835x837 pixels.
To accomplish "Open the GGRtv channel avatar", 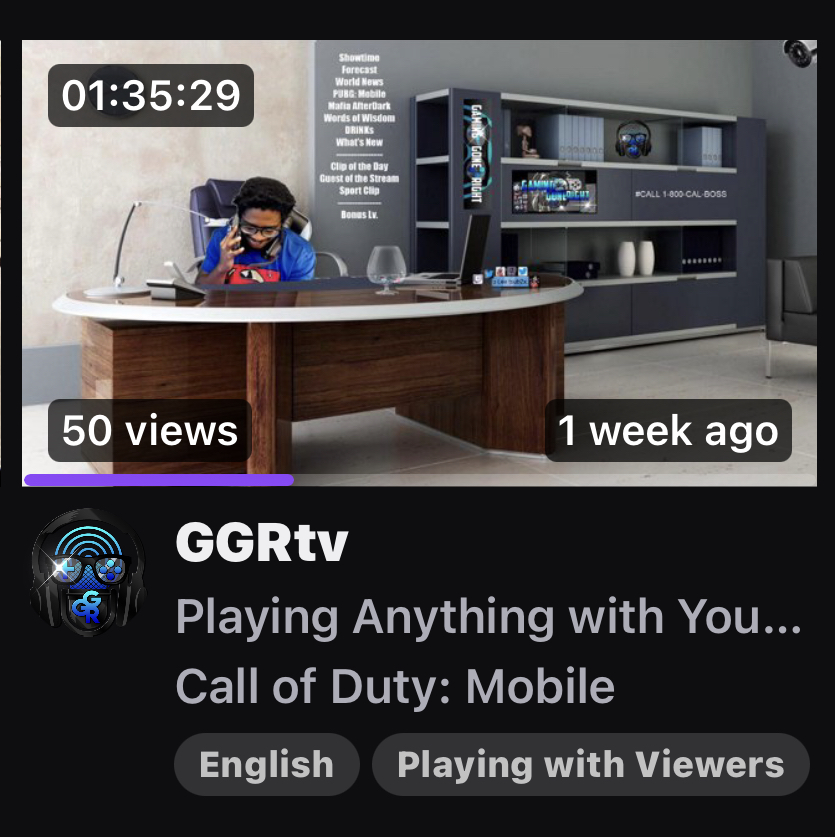I will 89,572.
